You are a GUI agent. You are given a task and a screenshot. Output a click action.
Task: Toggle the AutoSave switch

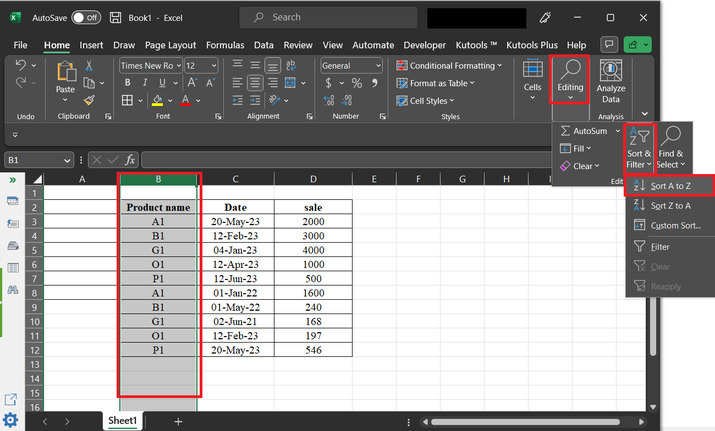(x=85, y=17)
